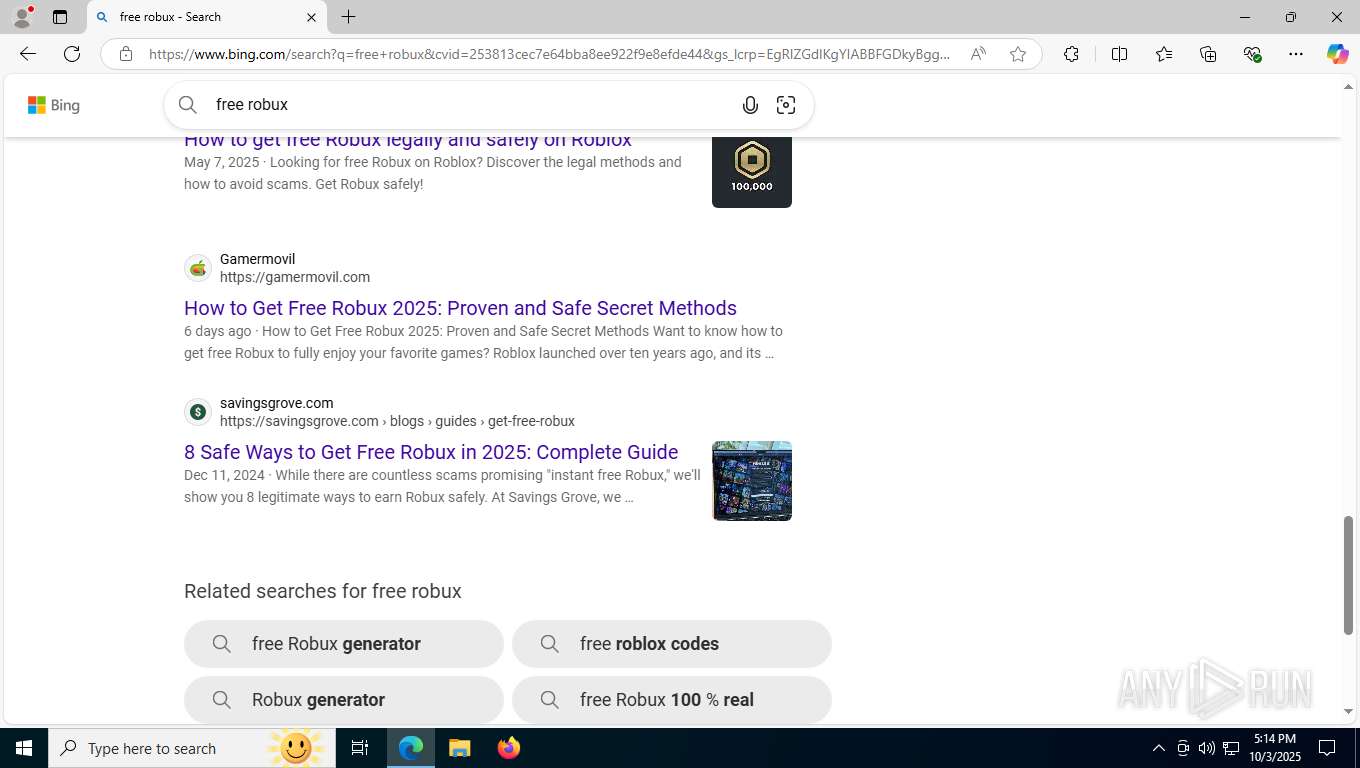The width and height of the screenshot is (1360, 768).
Task: Reload the page with the Refresh icon
Action: [x=72, y=54]
